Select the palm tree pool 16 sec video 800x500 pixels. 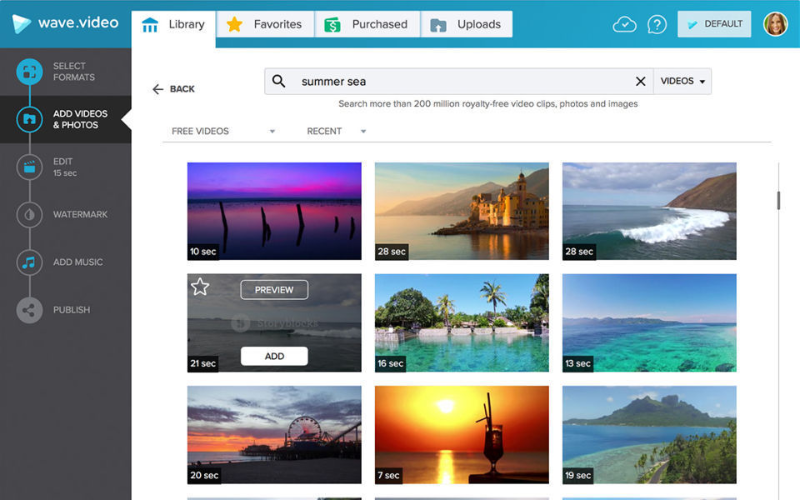pyautogui.click(x=462, y=323)
